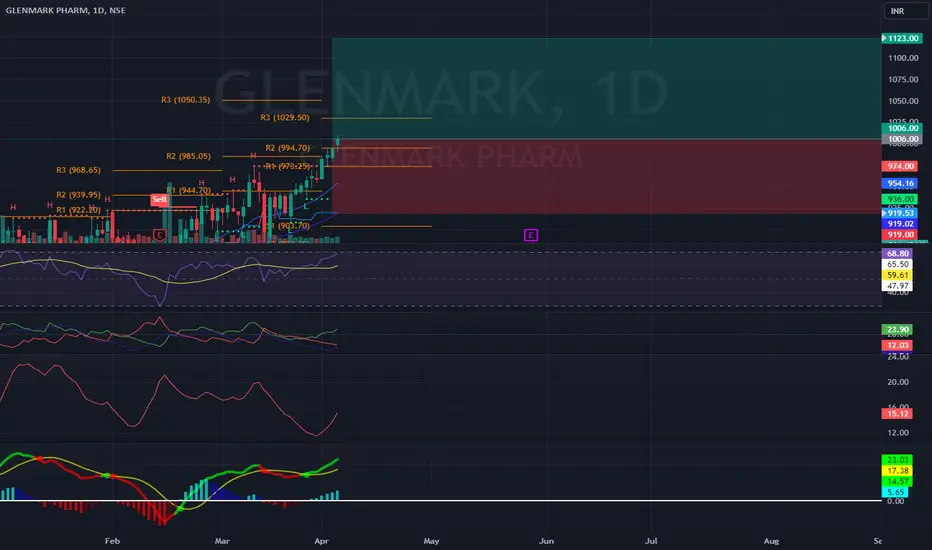932x550 pixels.
Task: Click the Jul label on the time axis
Action: point(651,540)
